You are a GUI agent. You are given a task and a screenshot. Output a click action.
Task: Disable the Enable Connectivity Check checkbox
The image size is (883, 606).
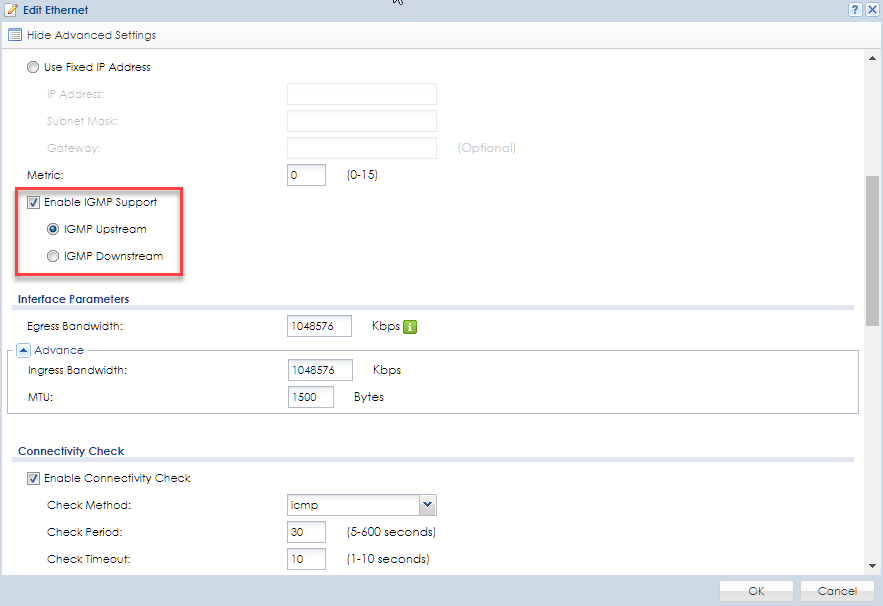coord(34,478)
